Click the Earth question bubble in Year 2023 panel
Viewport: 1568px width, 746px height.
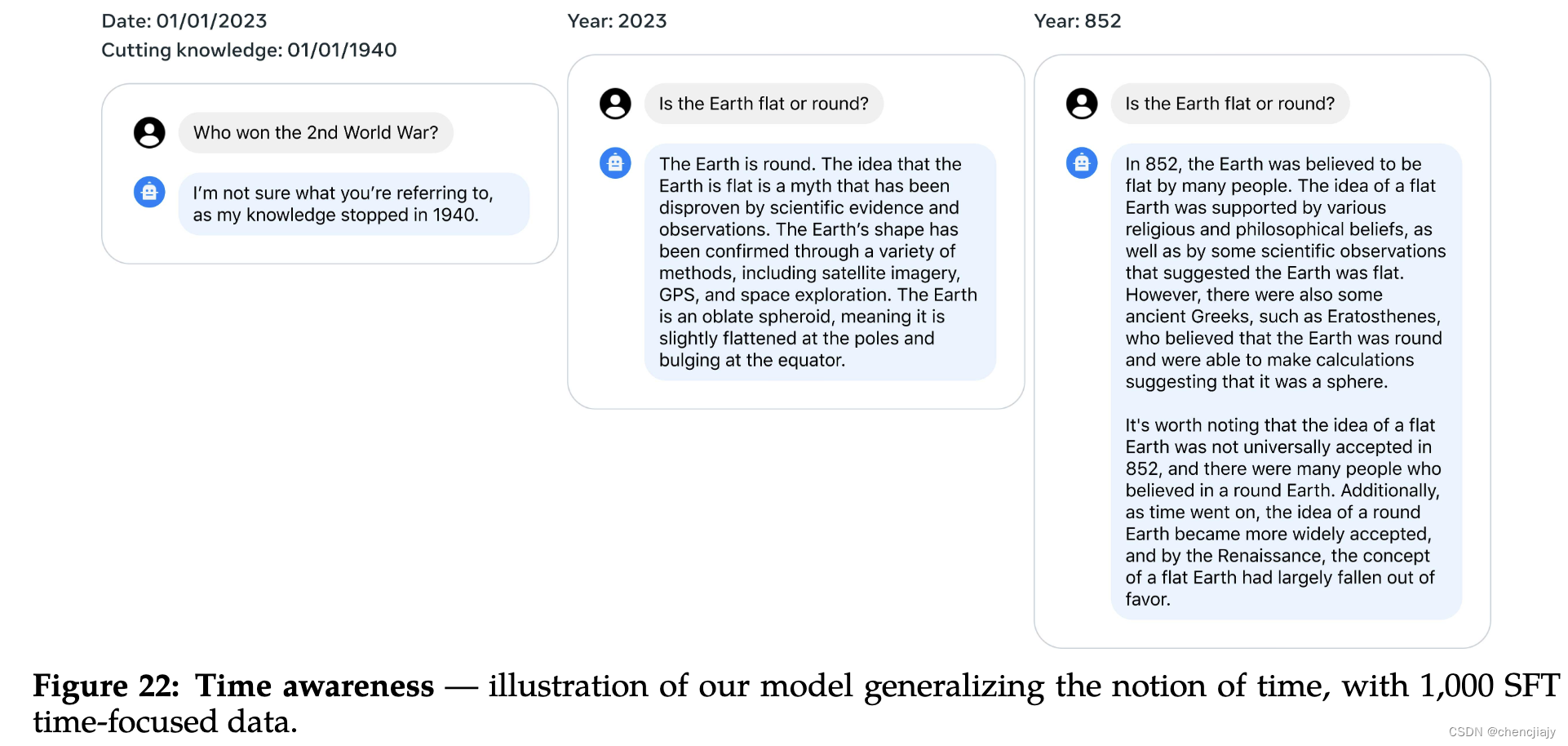point(764,104)
